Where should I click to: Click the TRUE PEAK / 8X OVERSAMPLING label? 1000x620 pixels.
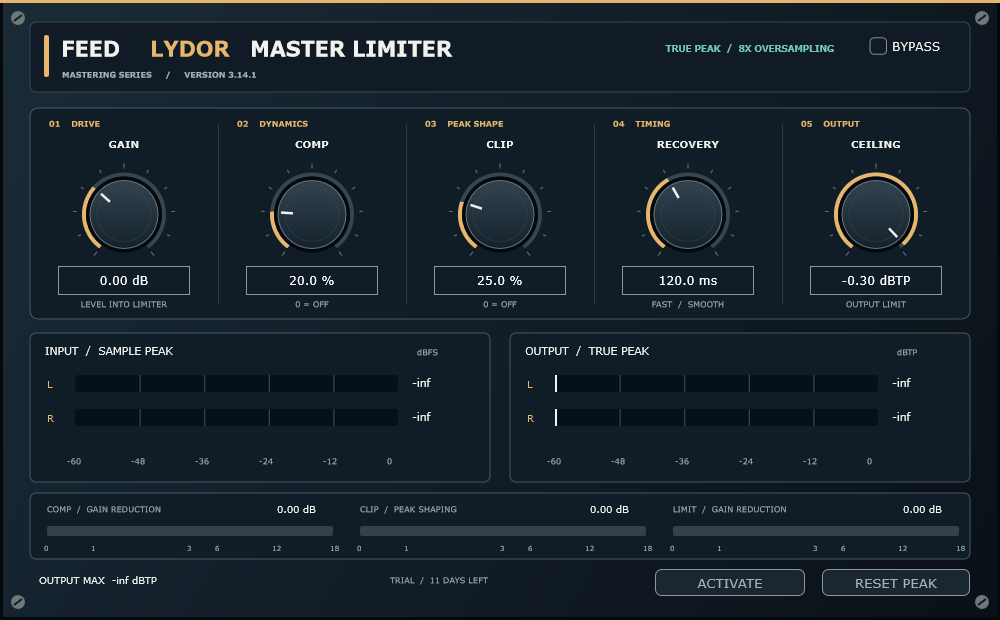point(749,48)
